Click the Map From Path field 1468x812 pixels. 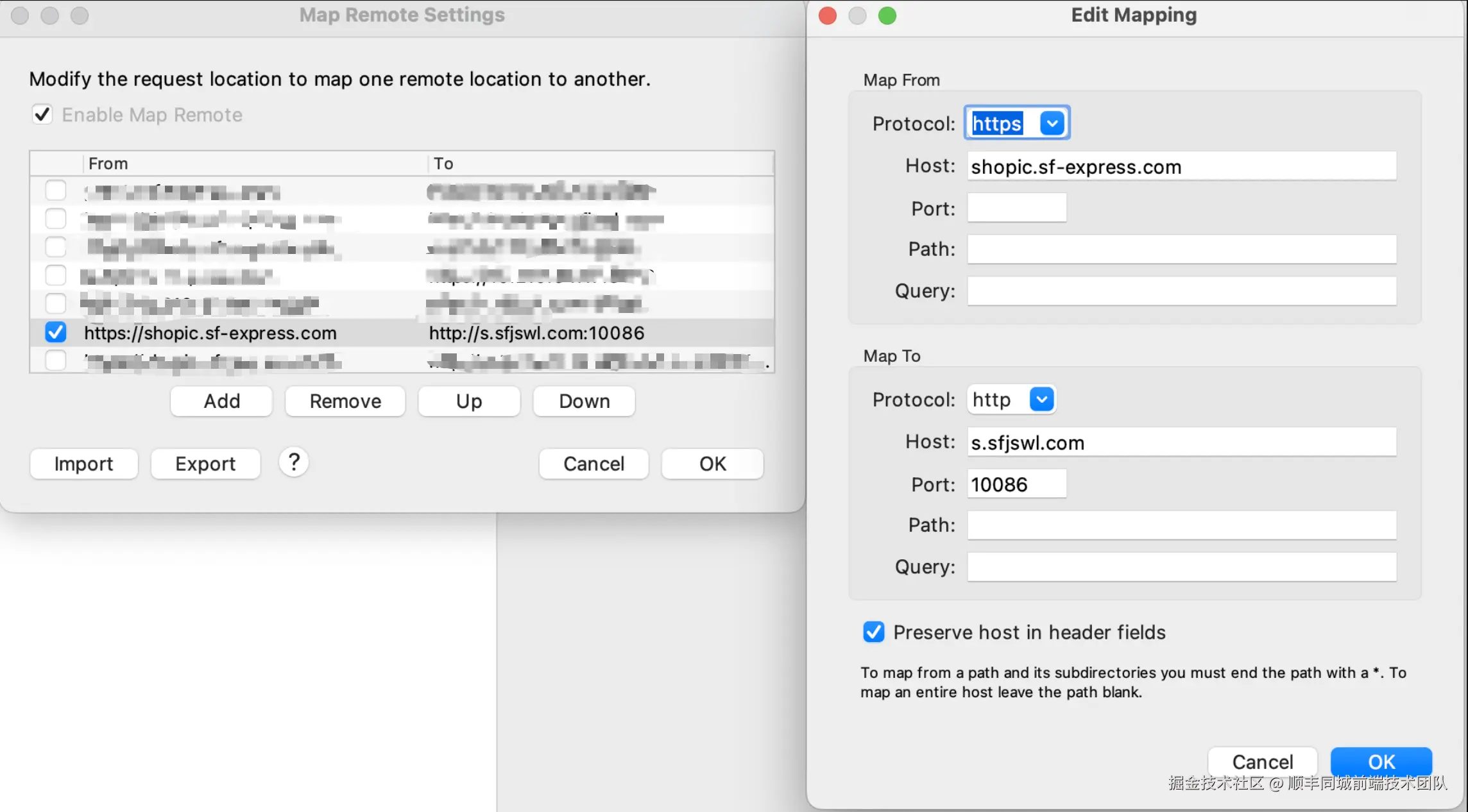point(1181,249)
